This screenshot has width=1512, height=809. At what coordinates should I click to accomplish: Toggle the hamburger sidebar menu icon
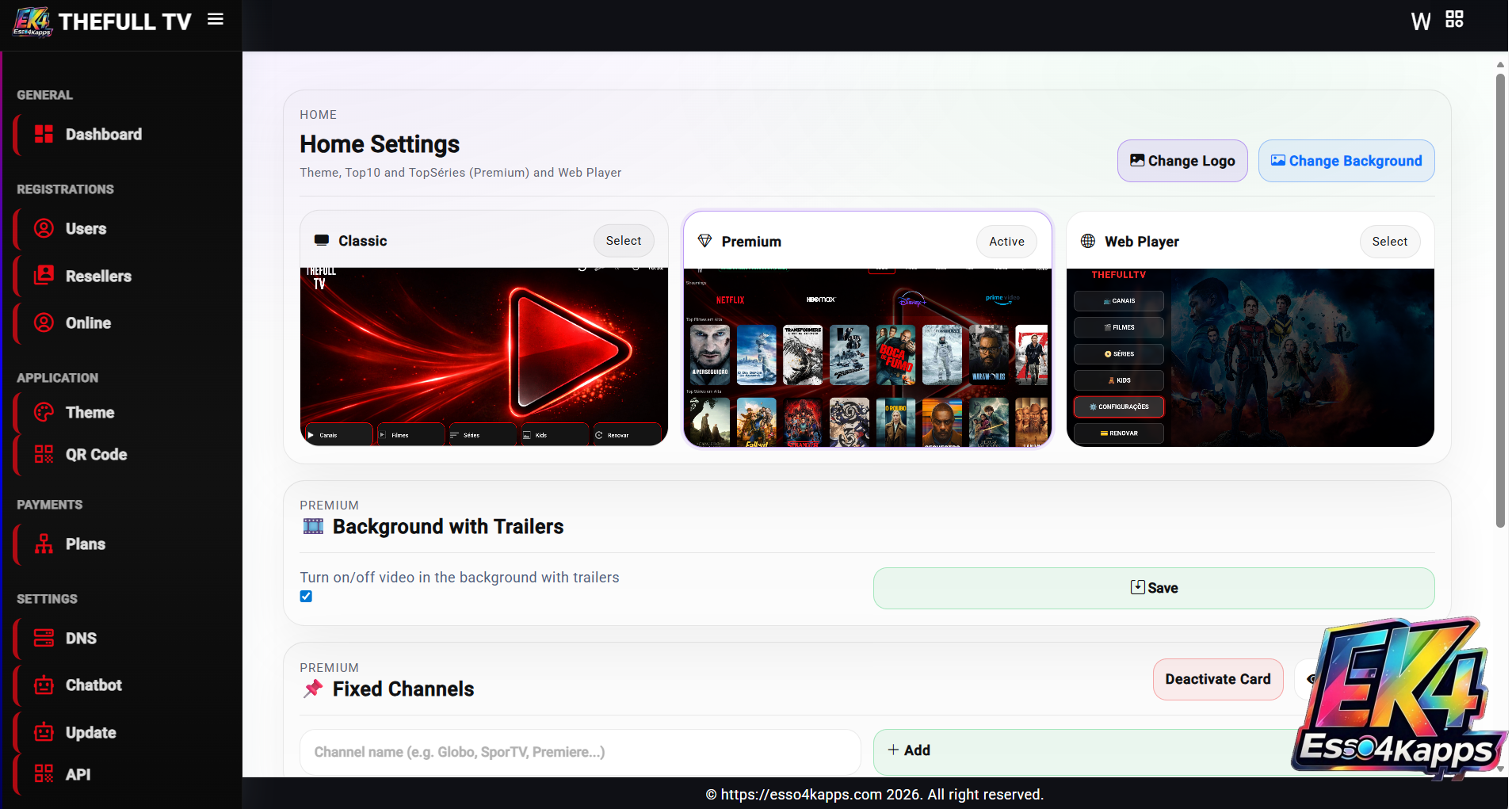tap(215, 19)
